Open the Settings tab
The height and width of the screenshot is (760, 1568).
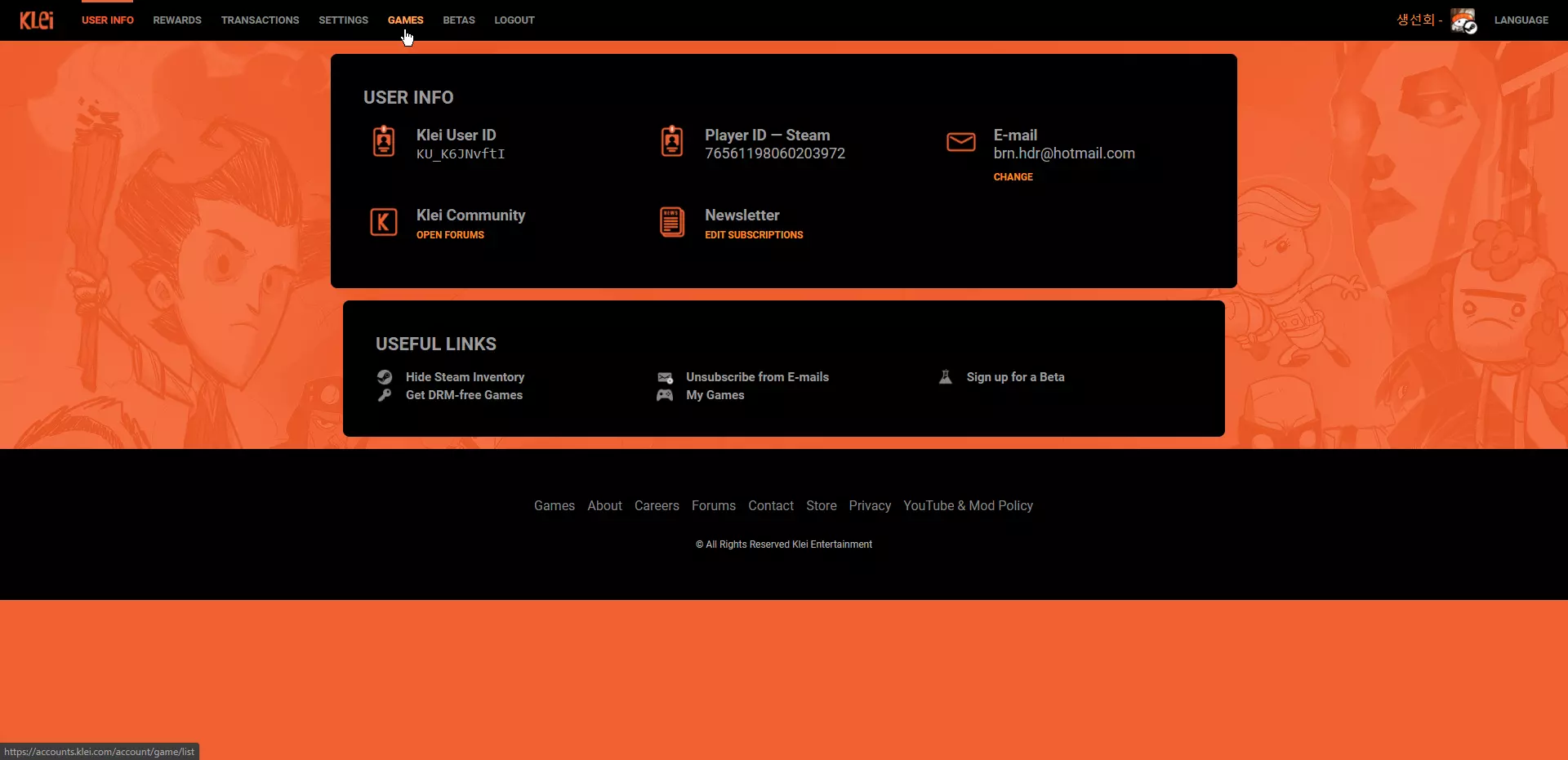pos(344,20)
